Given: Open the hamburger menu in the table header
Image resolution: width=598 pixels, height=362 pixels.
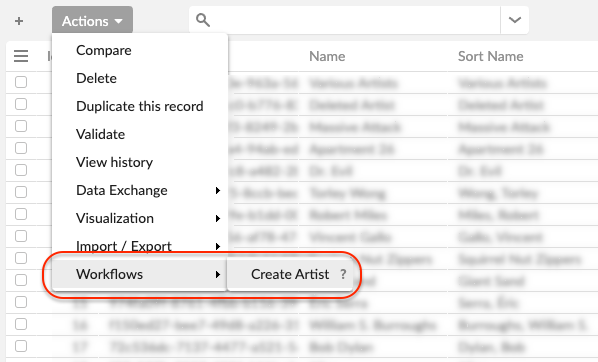Looking at the screenshot, I should click(x=21, y=56).
